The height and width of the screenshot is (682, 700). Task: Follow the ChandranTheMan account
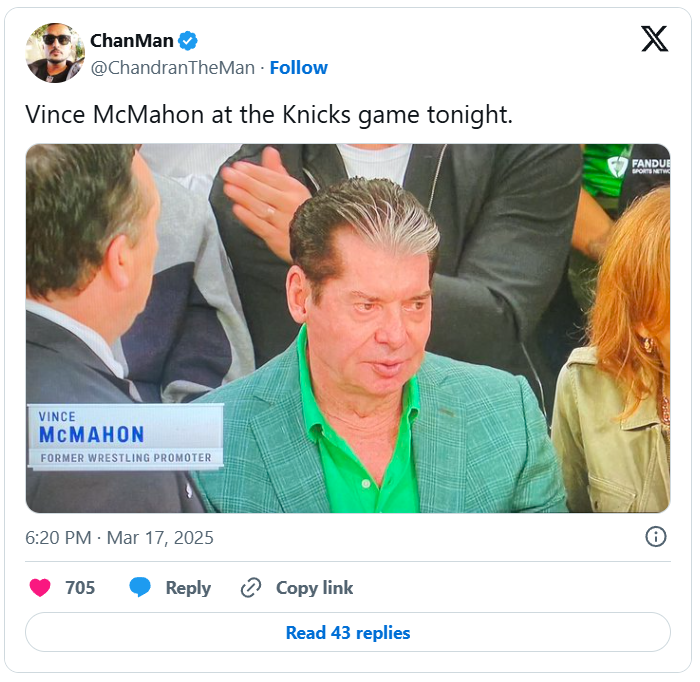click(298, 68)
